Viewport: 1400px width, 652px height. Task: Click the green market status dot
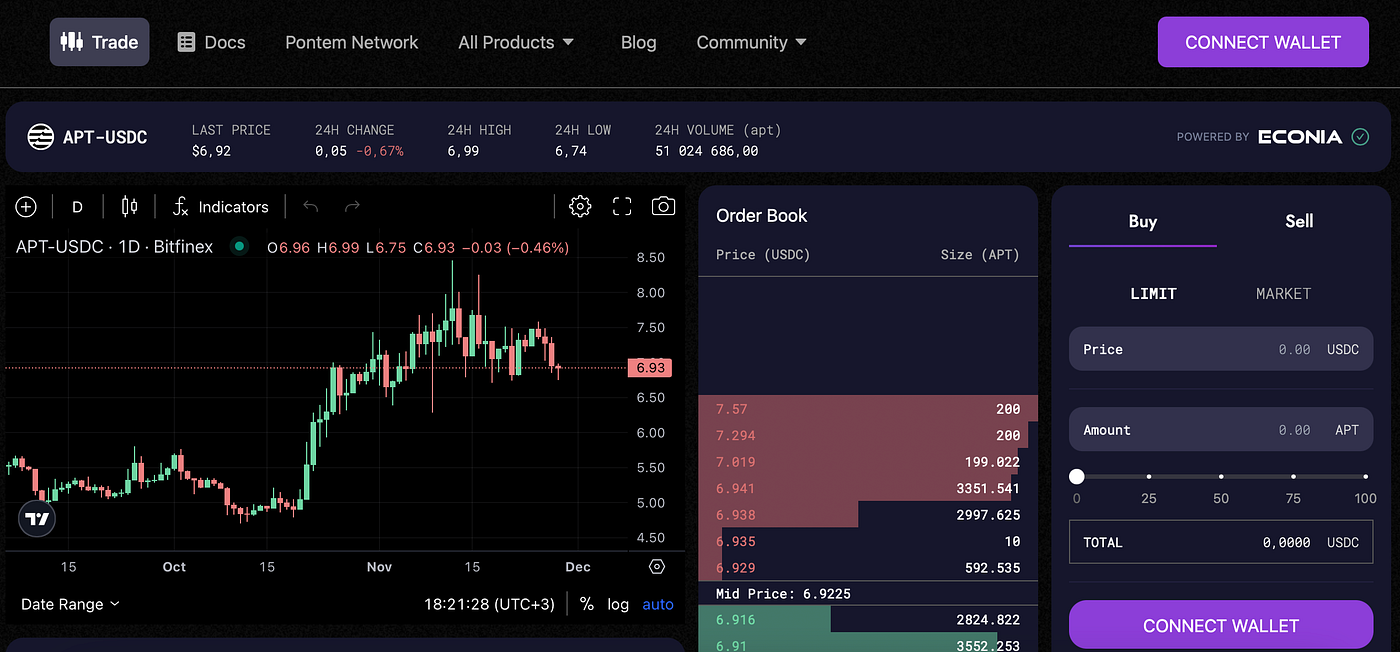239,246
